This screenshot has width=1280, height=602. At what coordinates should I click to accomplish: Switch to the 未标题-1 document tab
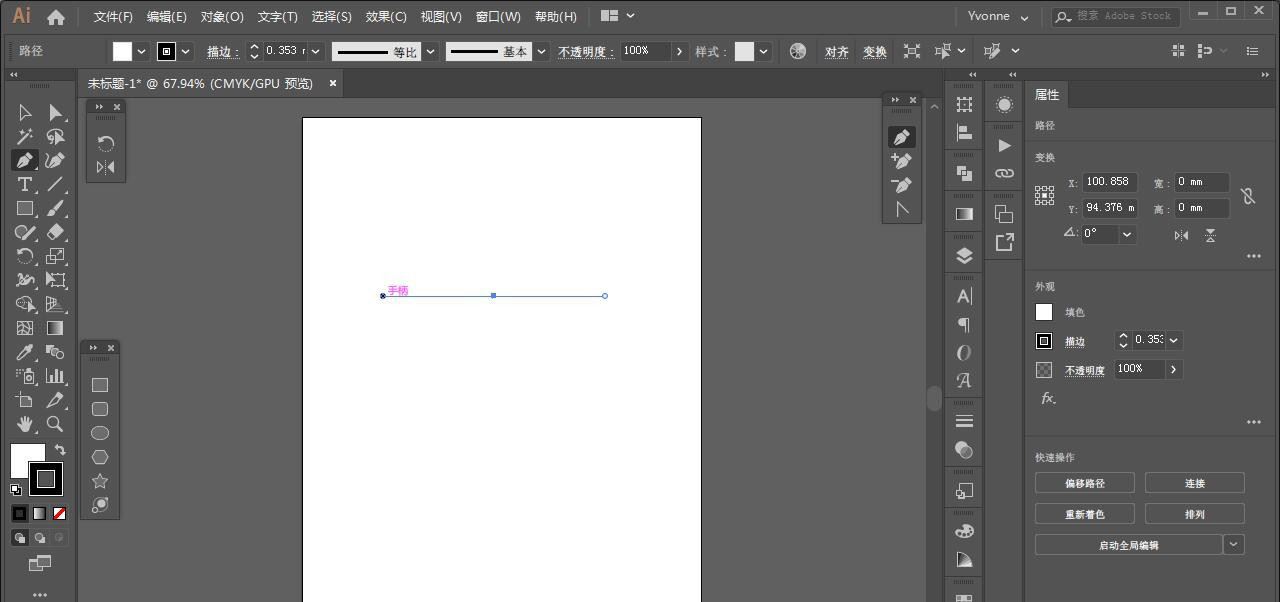[x=200, y=83]
